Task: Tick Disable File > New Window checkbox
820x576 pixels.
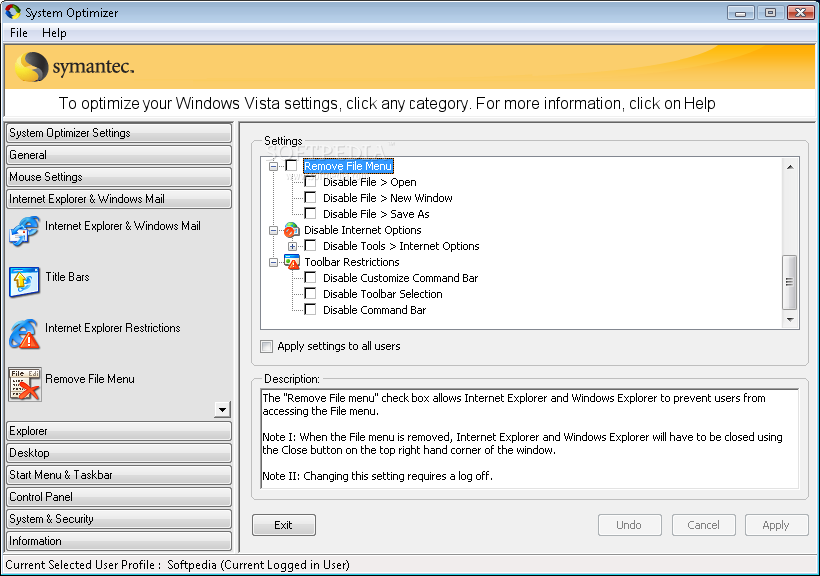Action: (x=310, y=198)
